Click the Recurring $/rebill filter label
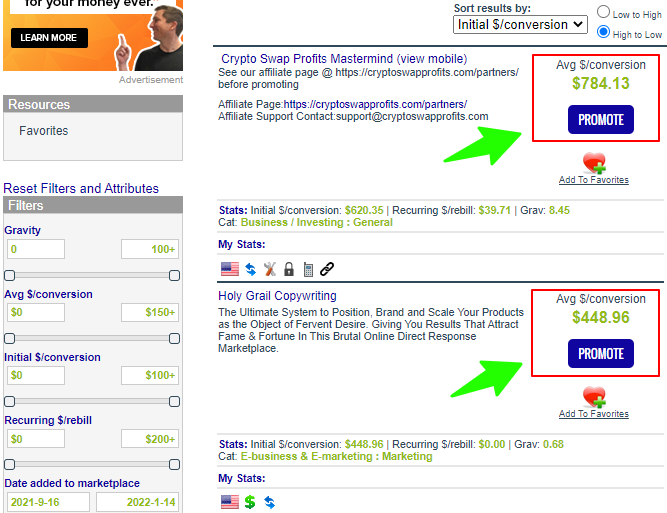 (48, 420)
